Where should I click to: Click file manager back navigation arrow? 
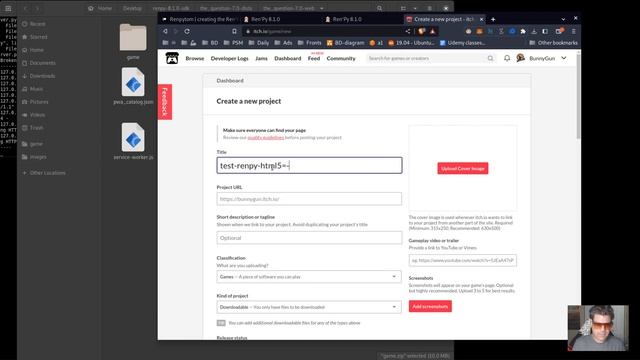(25, 8)
